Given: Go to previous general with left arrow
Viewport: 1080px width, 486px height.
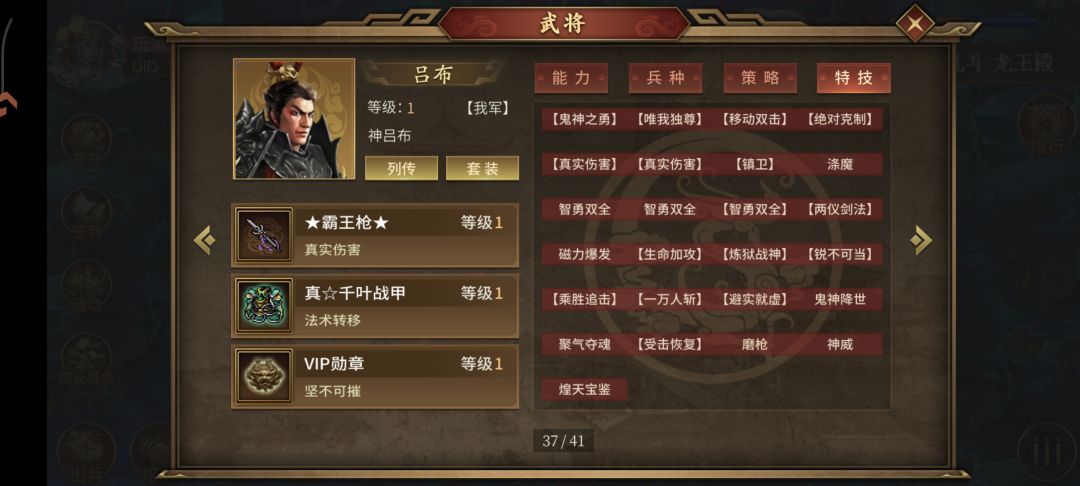Looking at the screenshot, I should pyautogui.click(x=205, y=240).
